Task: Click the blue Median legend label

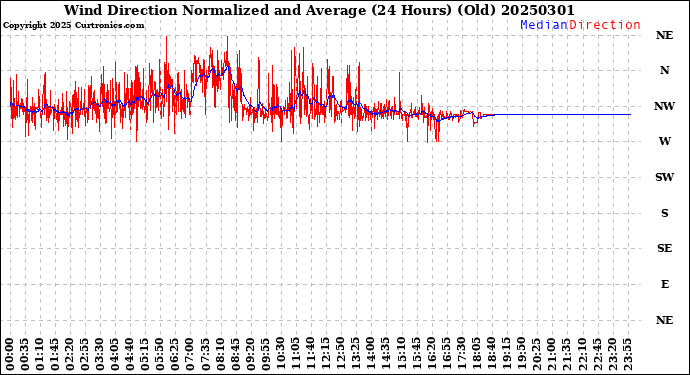Action: (x=544, y=25)
